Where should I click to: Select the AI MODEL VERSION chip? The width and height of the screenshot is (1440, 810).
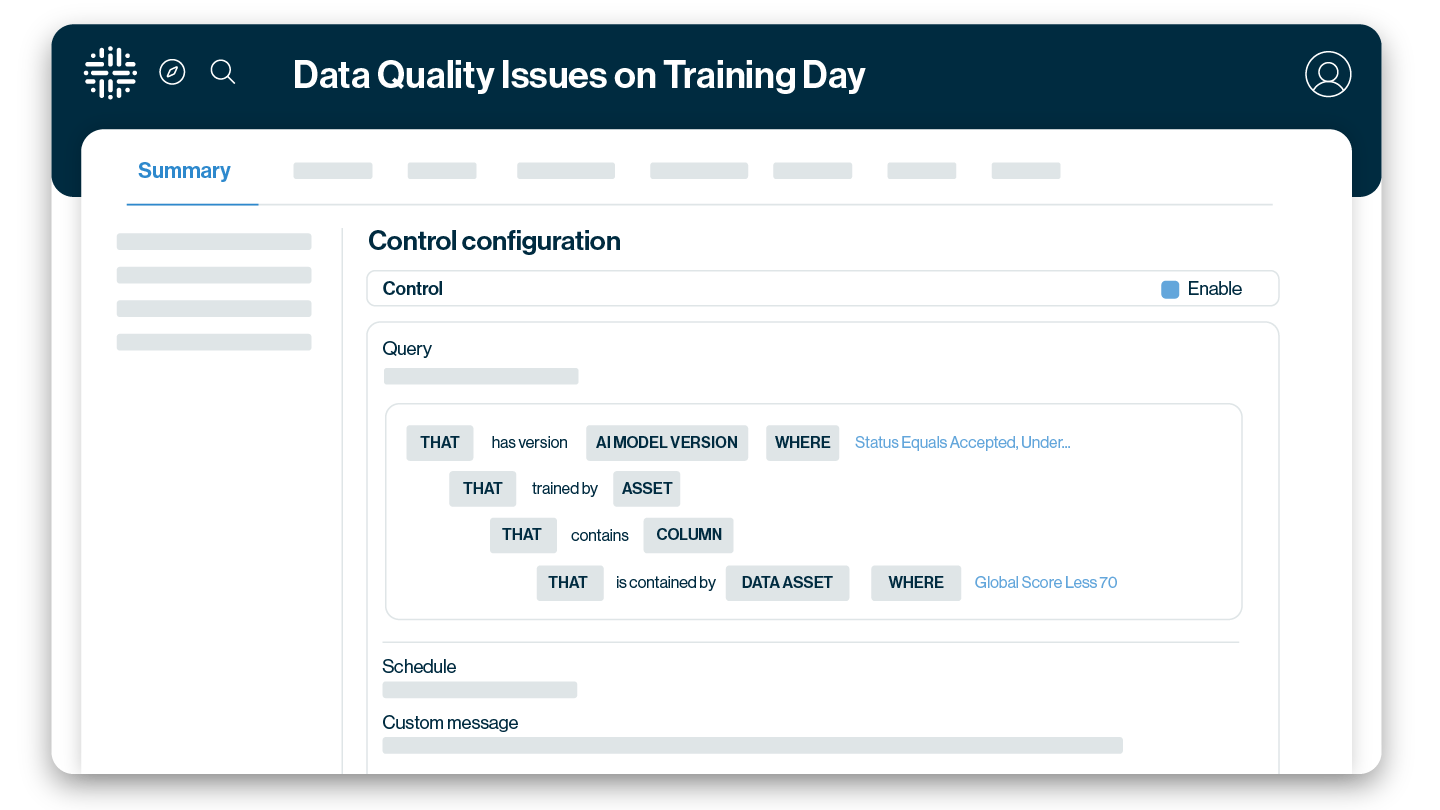667,443
